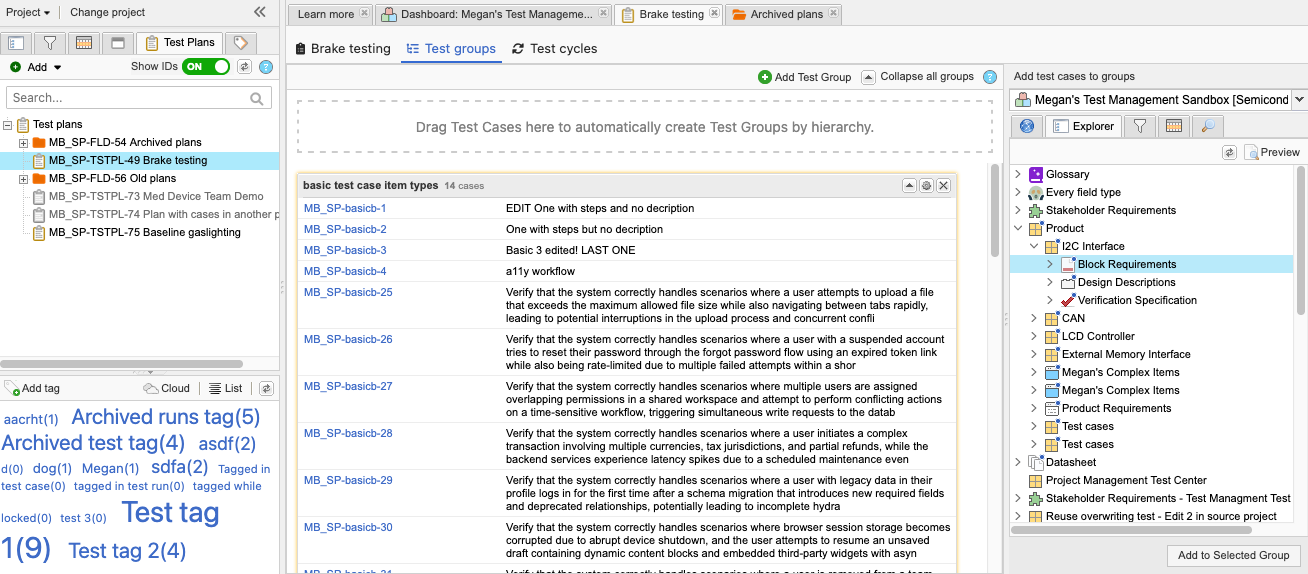The width and height of the screenshot is (1308, 574).
Task: Open the project selector combo box dropdown
Action: pyautogui.click(x=1299, y=100)
